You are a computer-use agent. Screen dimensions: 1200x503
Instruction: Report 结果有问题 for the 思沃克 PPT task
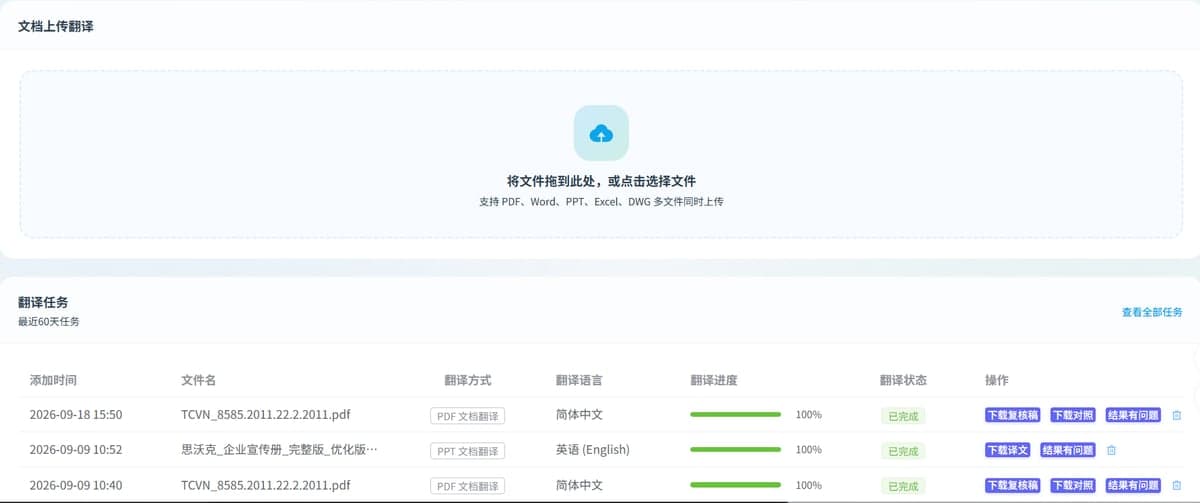coord(1069,450)
